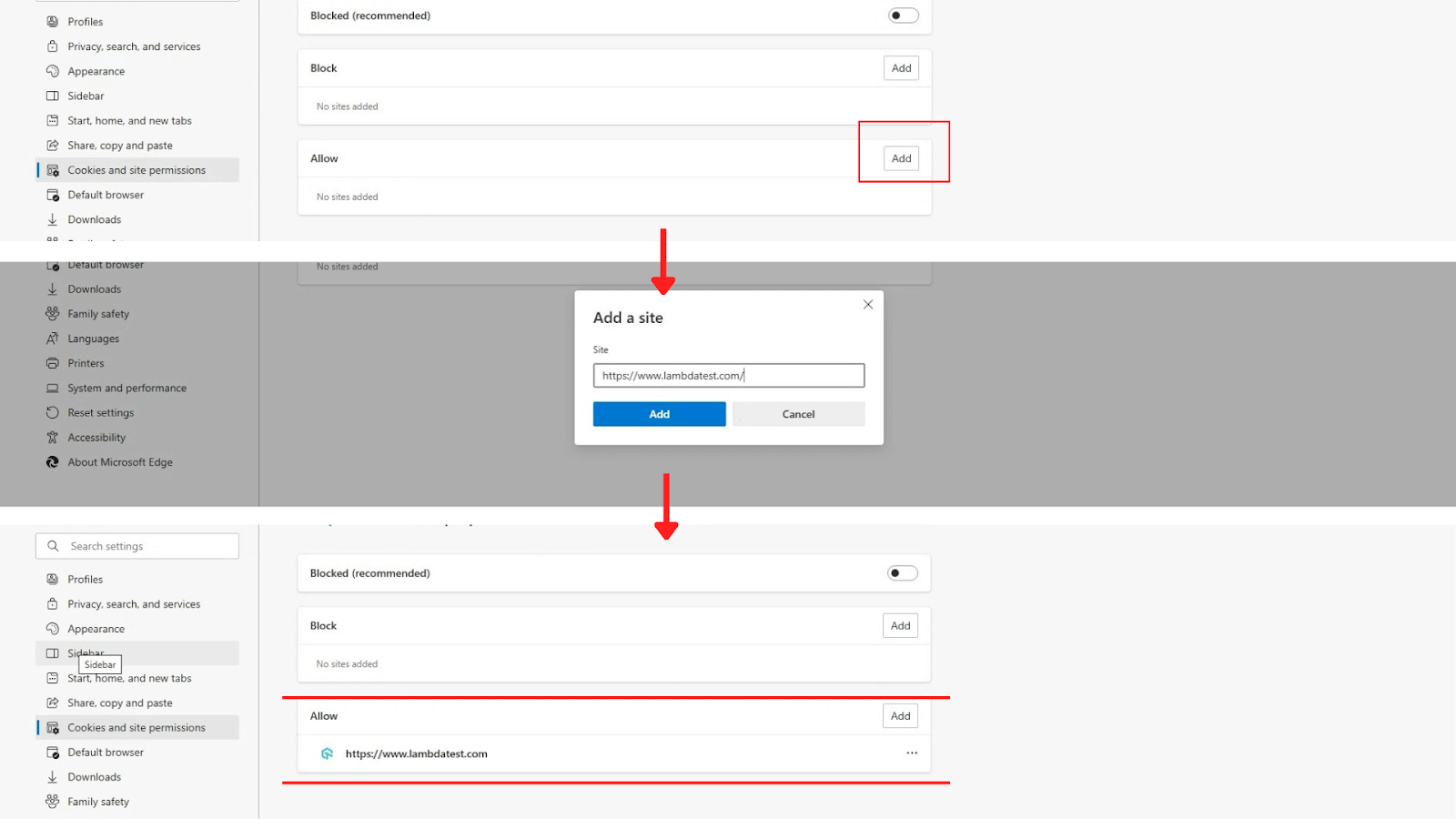The width and height of the screenshot is (1456, 819).
Task: Select the Languages icon in the settings menu
Action: (x=53, y=339)
